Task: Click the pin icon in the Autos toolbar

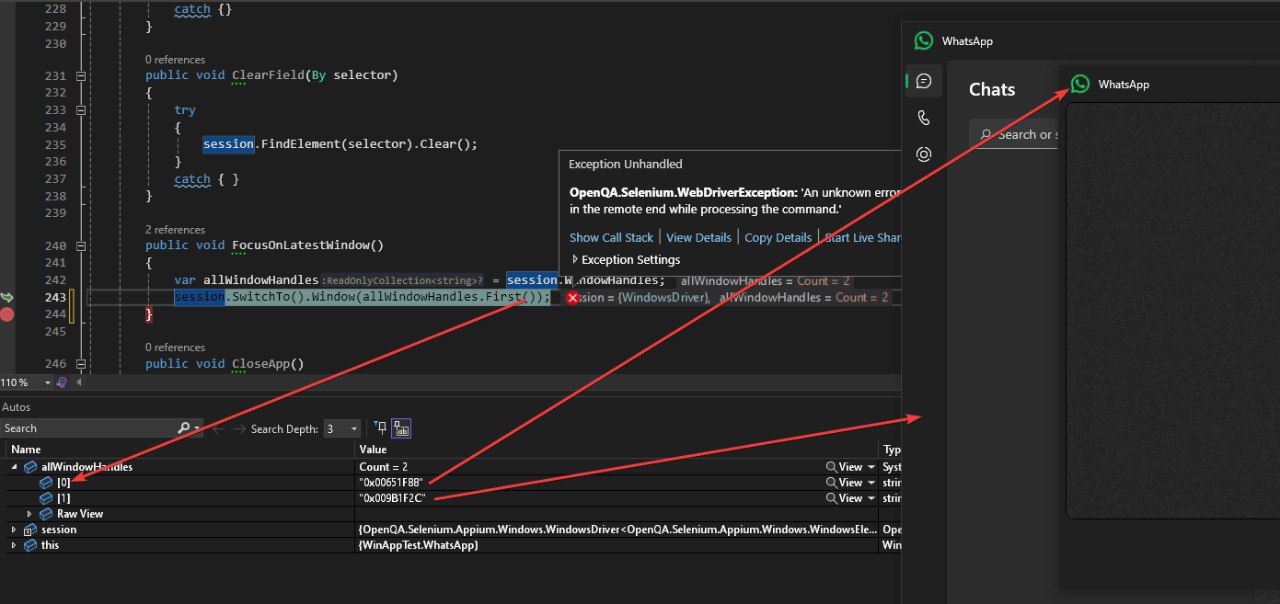Action: (380, 428)
